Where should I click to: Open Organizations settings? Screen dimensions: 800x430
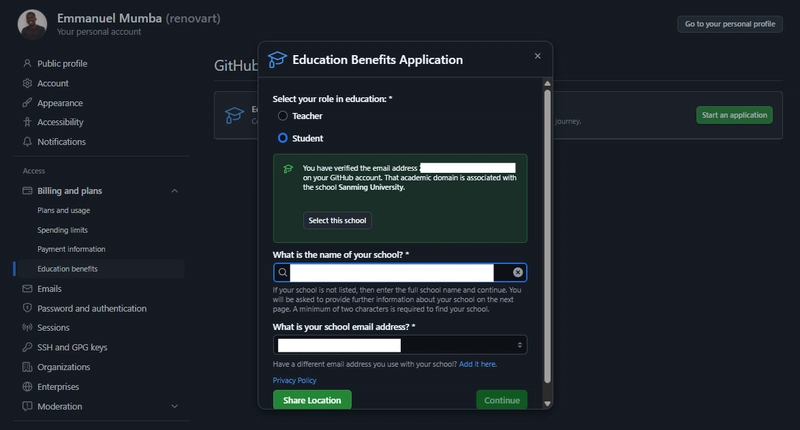tap(63, 367)
